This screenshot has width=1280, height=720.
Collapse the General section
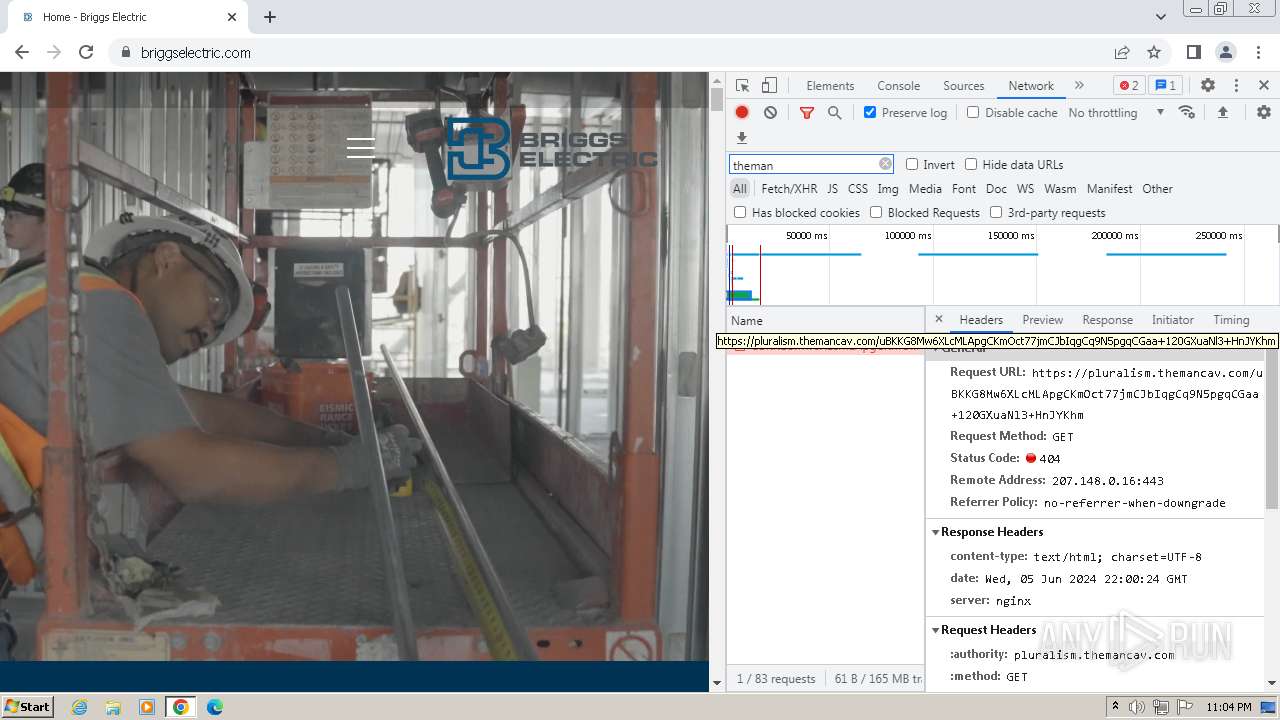(936, 348)
